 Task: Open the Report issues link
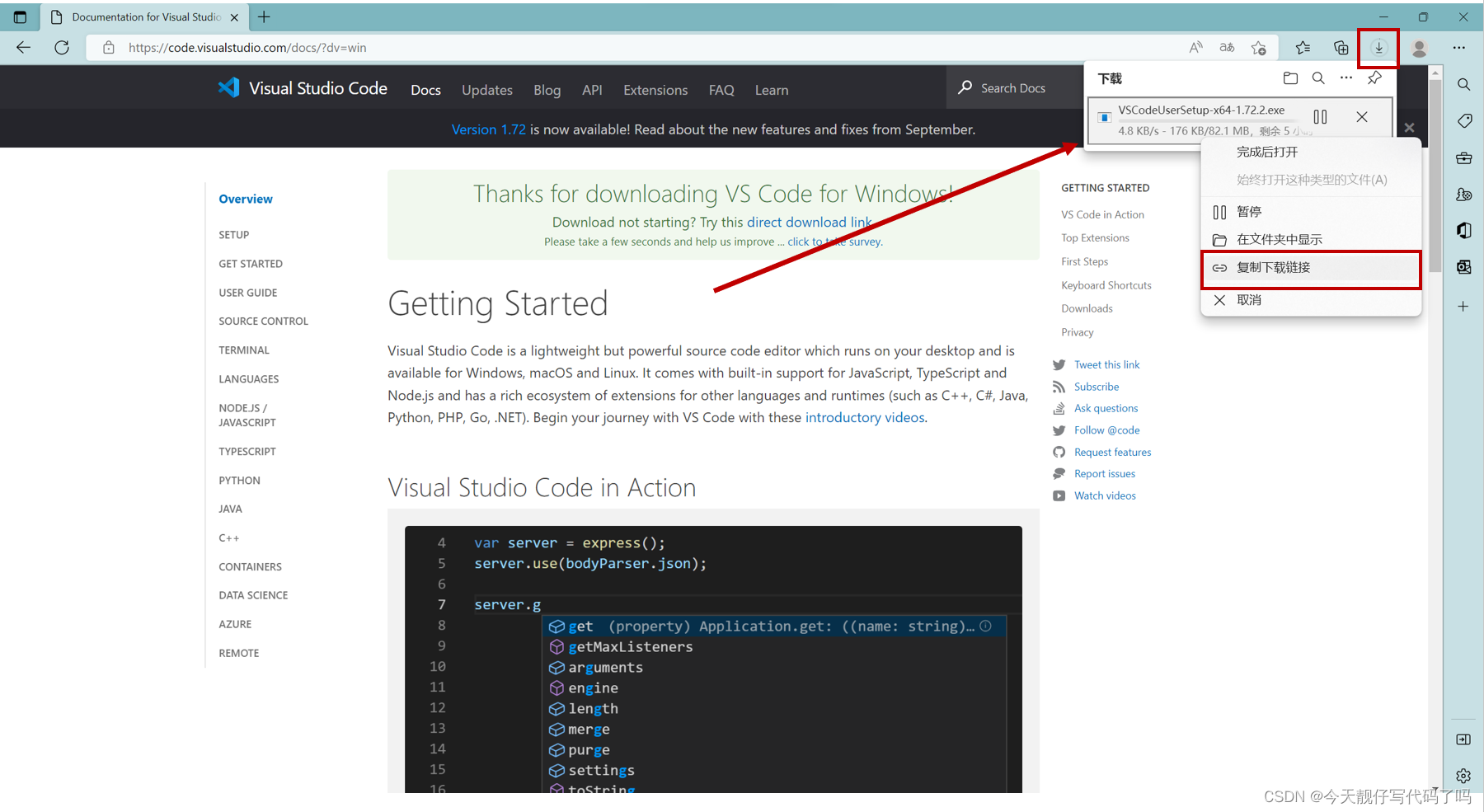pyautogui.click(x=1104, y=473)
